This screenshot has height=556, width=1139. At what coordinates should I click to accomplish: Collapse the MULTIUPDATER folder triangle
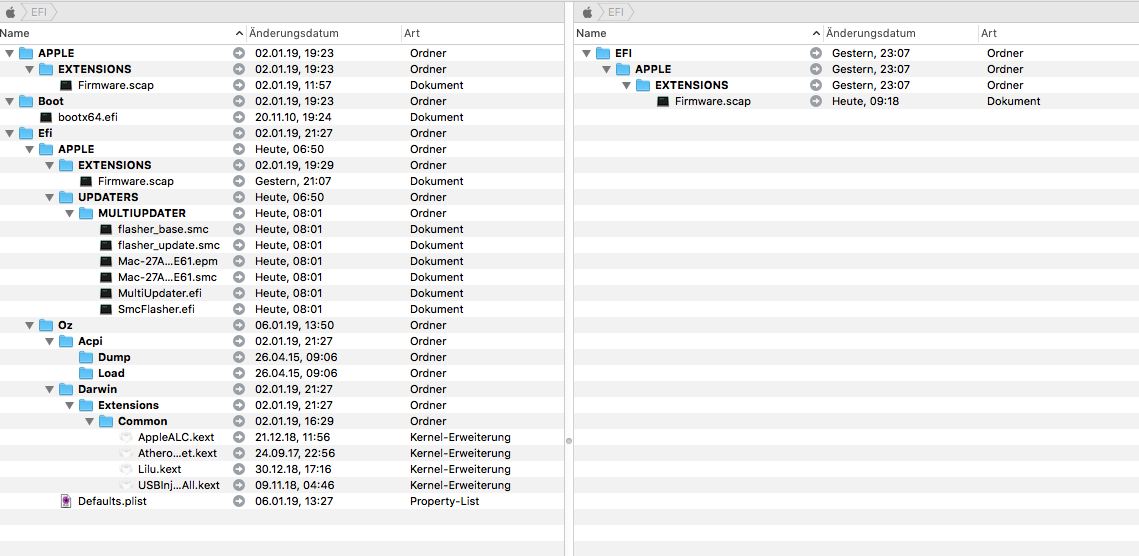(x=70, y=213)
